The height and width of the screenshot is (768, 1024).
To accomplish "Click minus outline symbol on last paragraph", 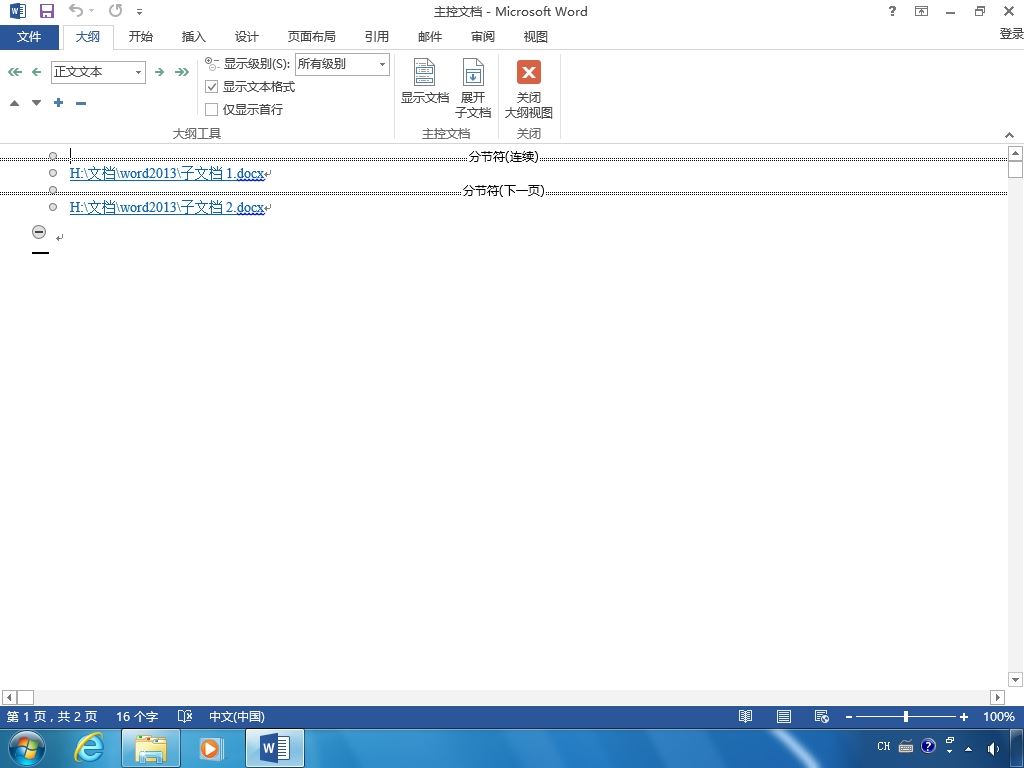I will click(39, 232).
